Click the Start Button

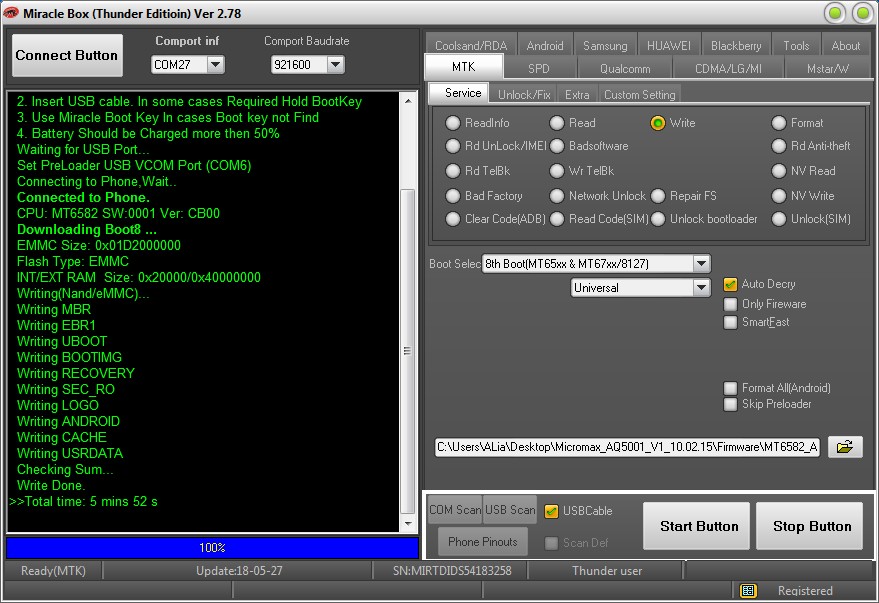coord(696,526)
